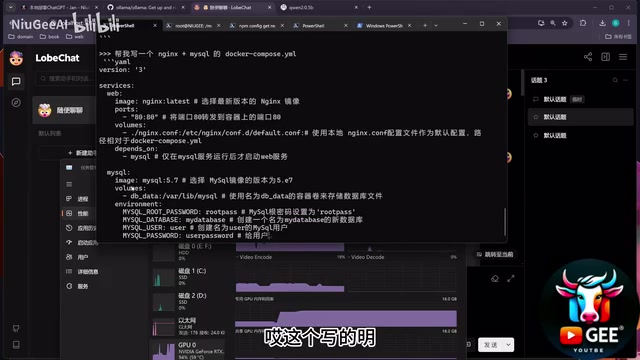The width and height of the screenshot is (640, 360).
Task: Click the eraser icon above the chat input
Action: [x=495, y=279]
